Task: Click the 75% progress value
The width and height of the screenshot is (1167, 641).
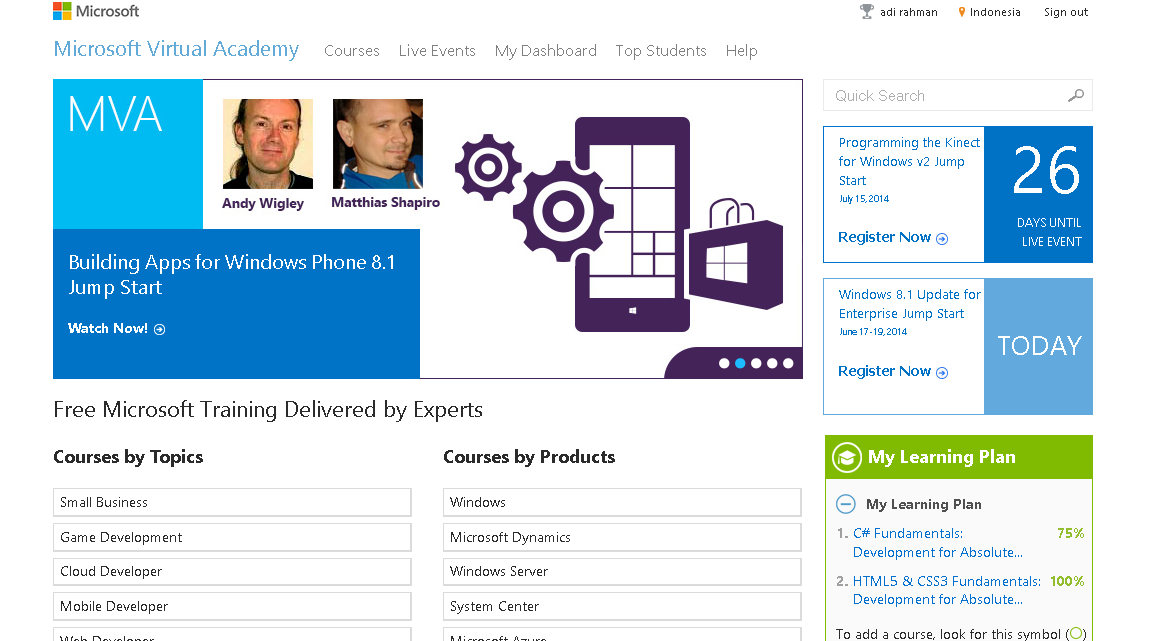Action: click(1070, 533)
